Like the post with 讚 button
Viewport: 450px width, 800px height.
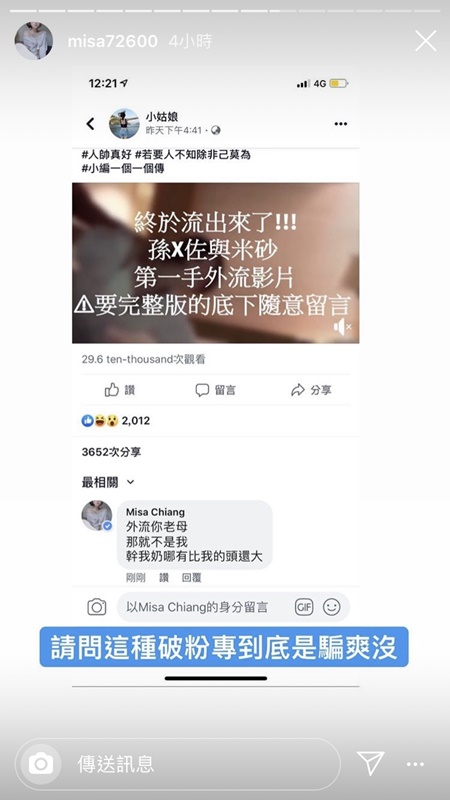coord(120,390)
